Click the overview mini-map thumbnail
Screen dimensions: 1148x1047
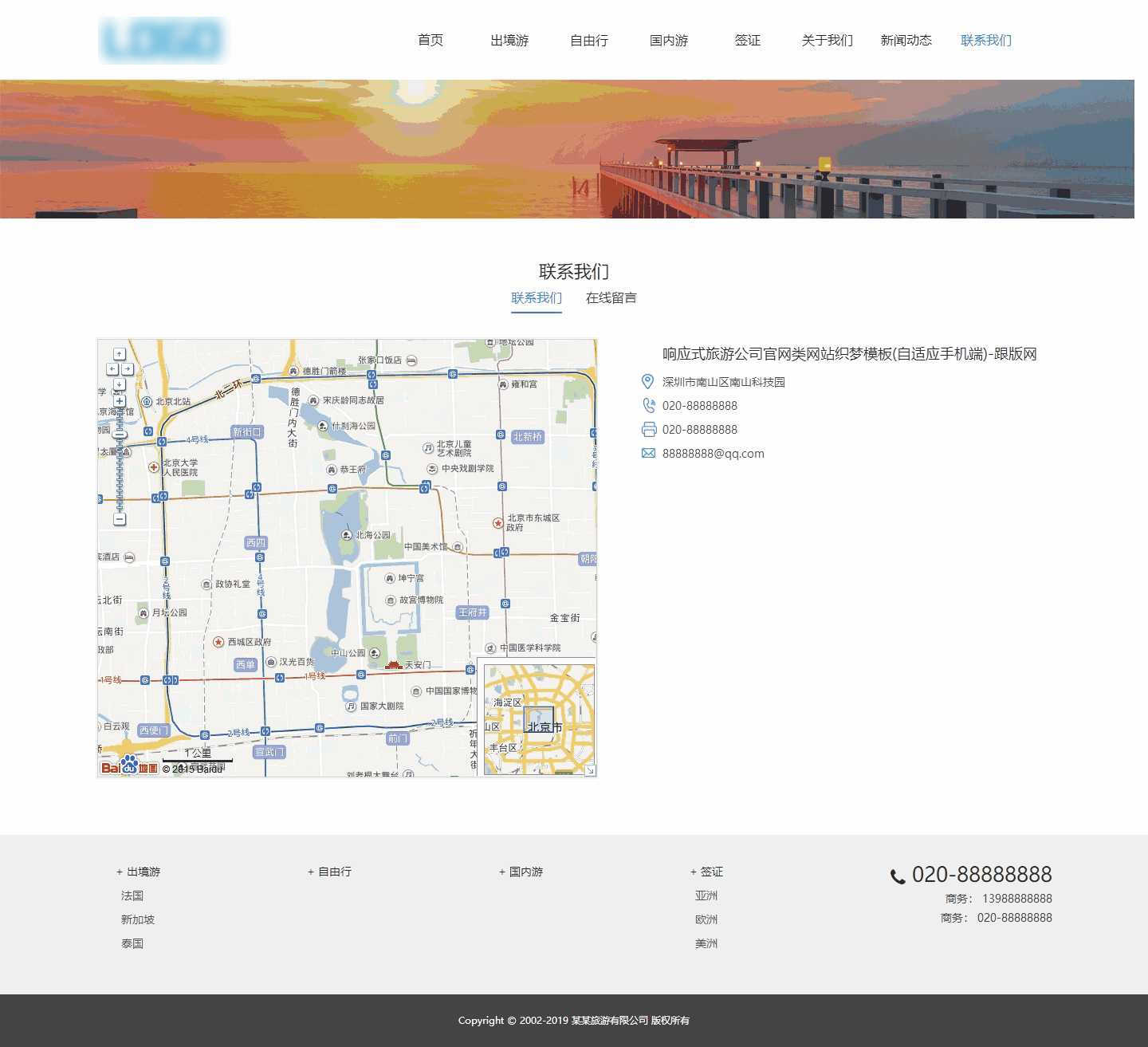click(539, 720)
